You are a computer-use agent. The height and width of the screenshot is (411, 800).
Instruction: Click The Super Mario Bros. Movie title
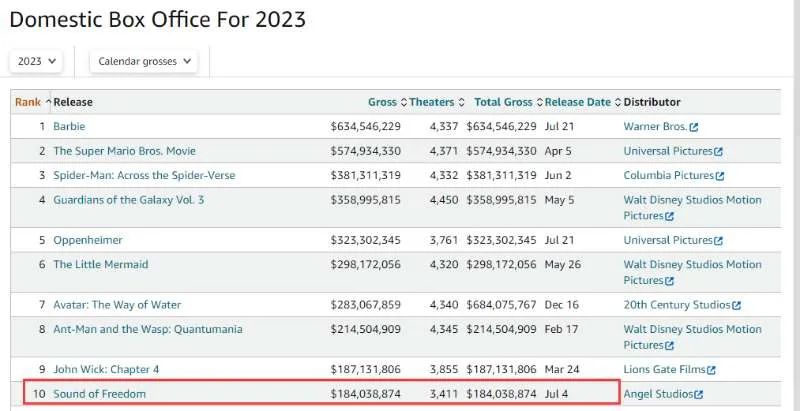[124, 151]
